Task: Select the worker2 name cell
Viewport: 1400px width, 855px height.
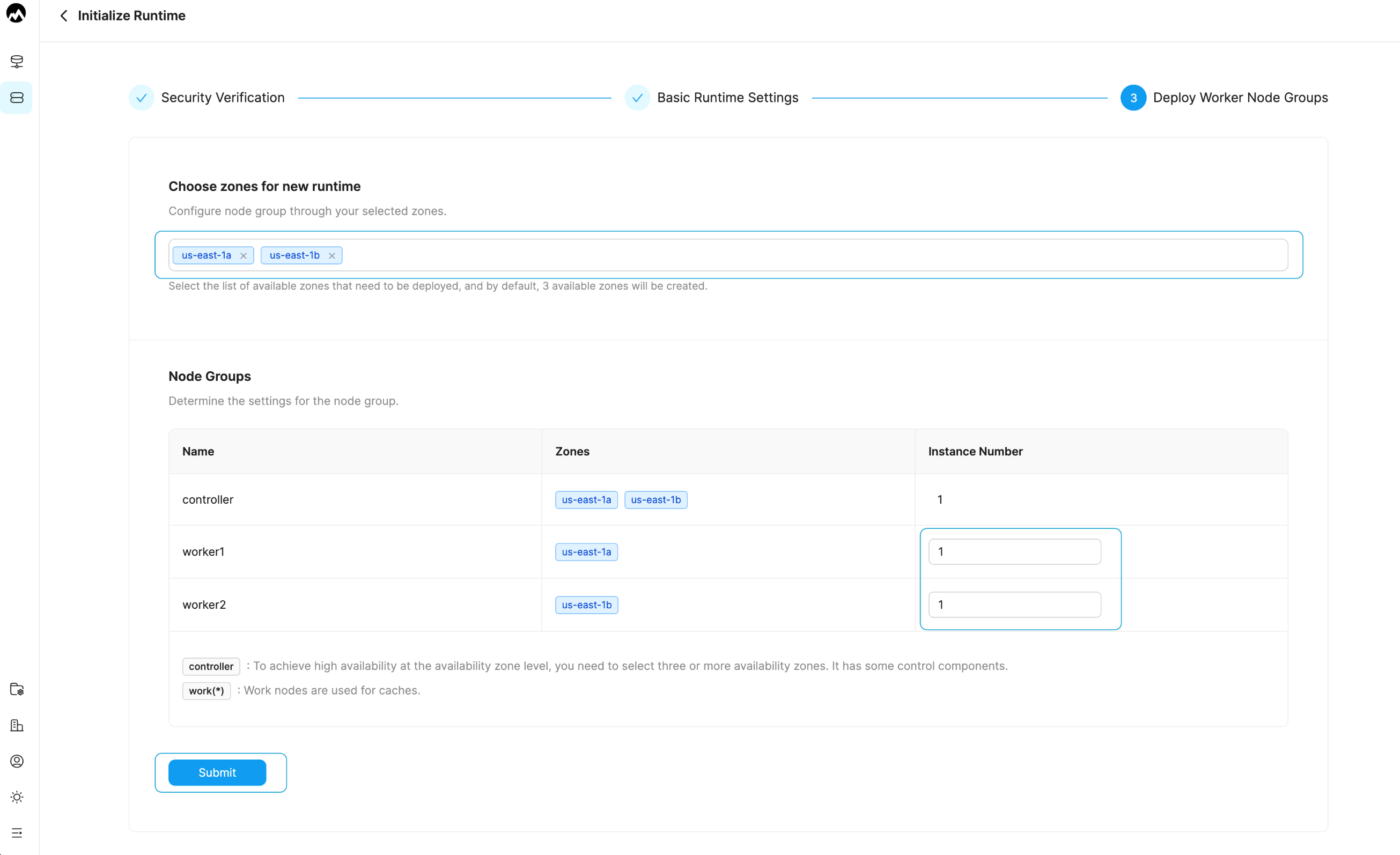Action: 355,605
